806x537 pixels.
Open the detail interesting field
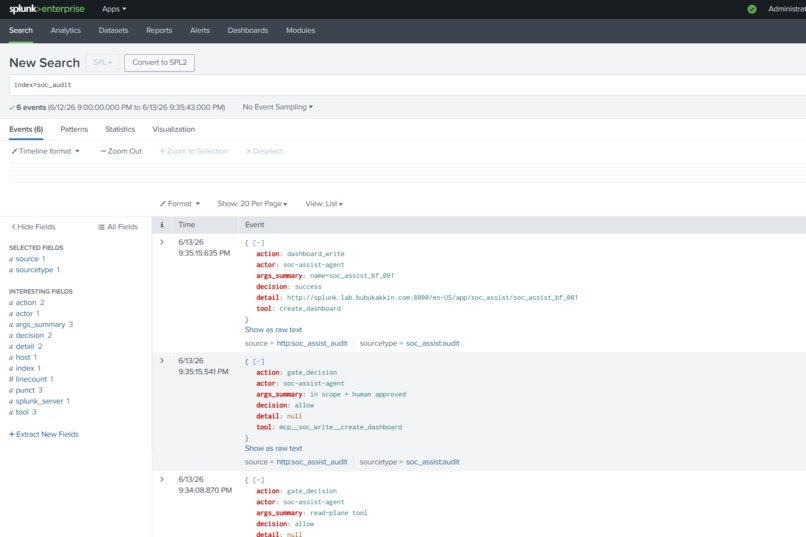coord(25,346)
